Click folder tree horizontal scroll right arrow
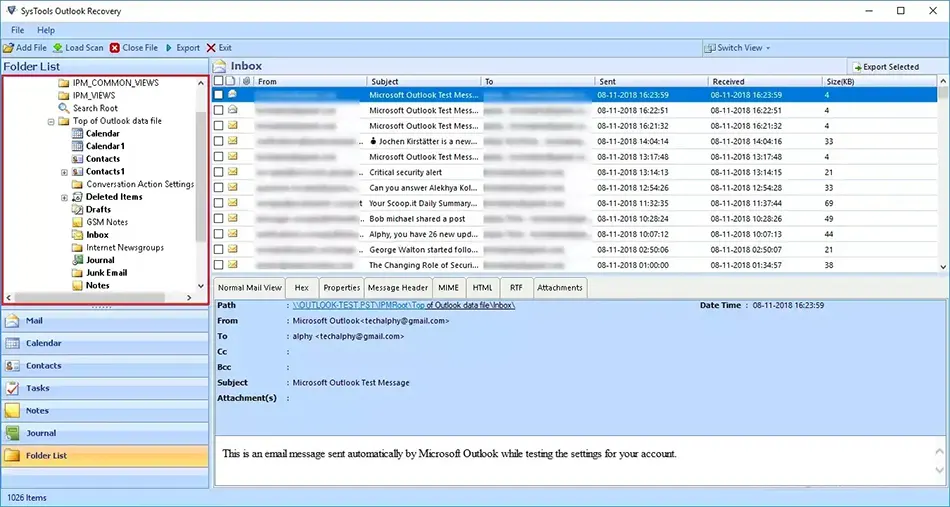This screenshot has height=507, width=950. click(189, 298)
